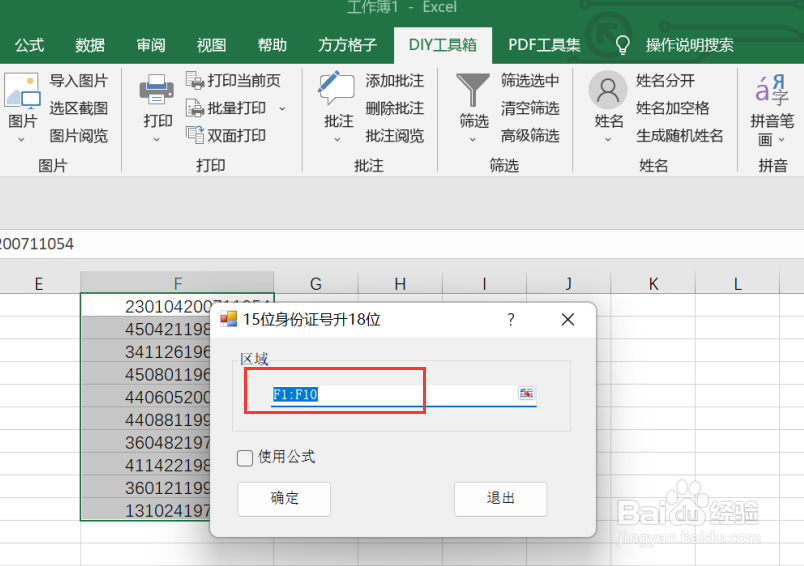Click the 批注 comment pencil icon
Image resolution: width=804 pixels, height=566 pixels.
(336, 88)
